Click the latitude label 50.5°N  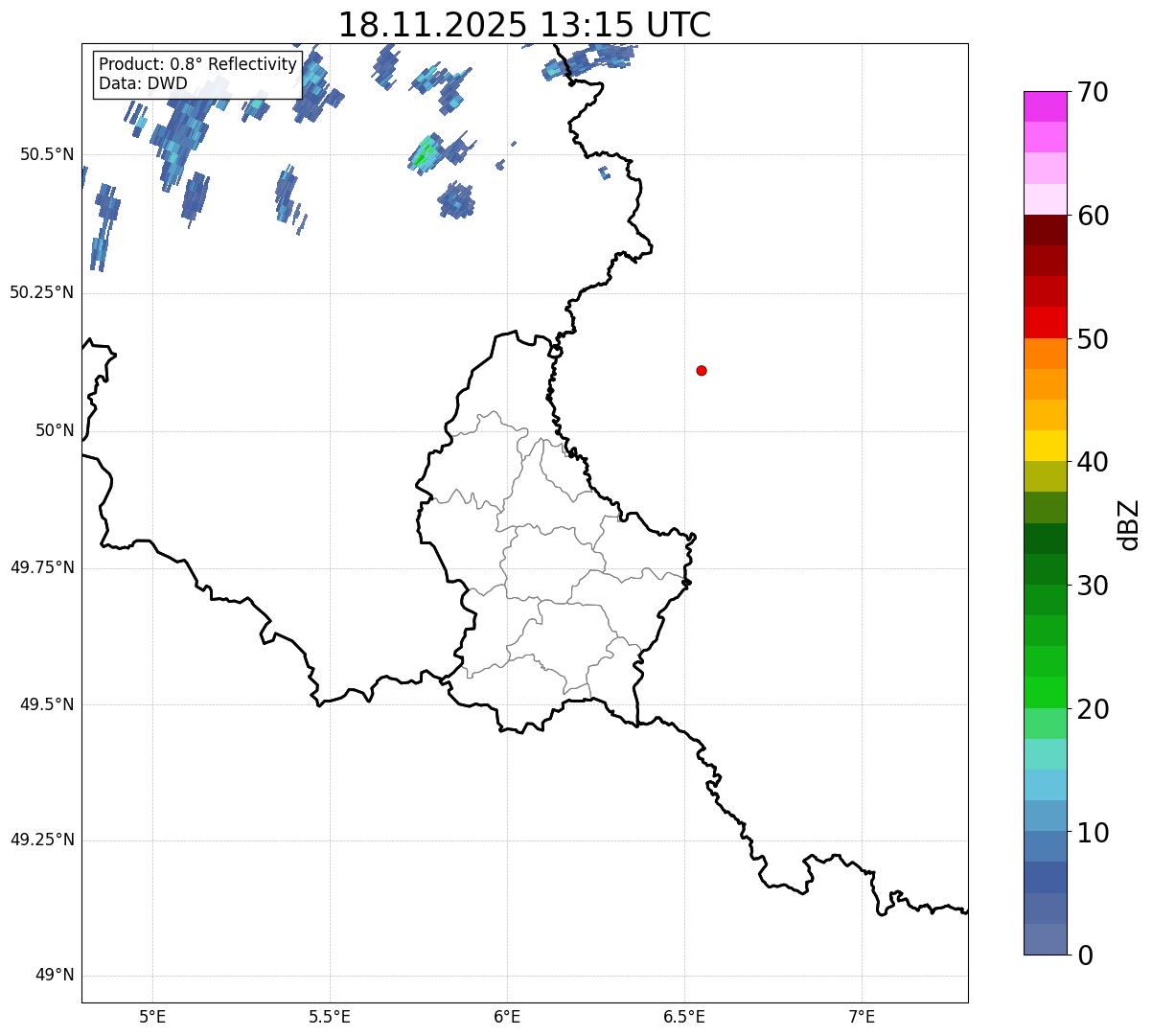click(47, 154)
